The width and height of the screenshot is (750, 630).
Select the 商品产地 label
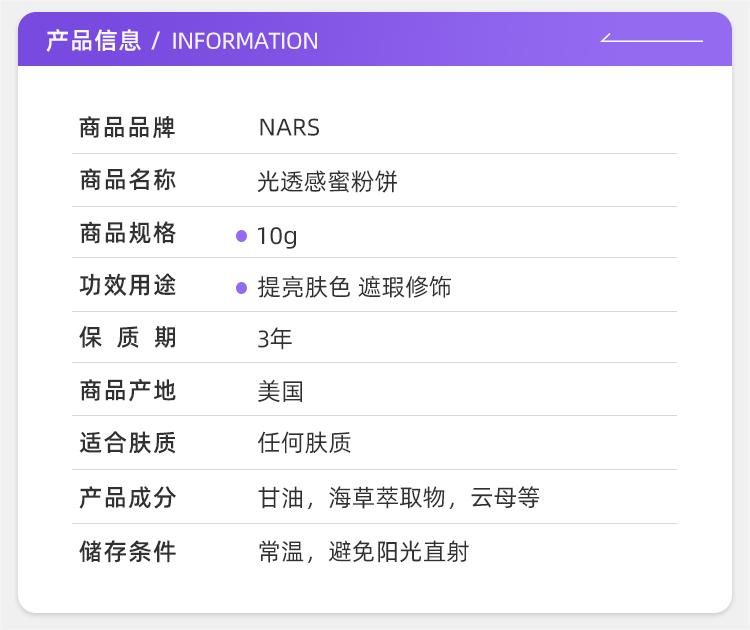[127, 391]
